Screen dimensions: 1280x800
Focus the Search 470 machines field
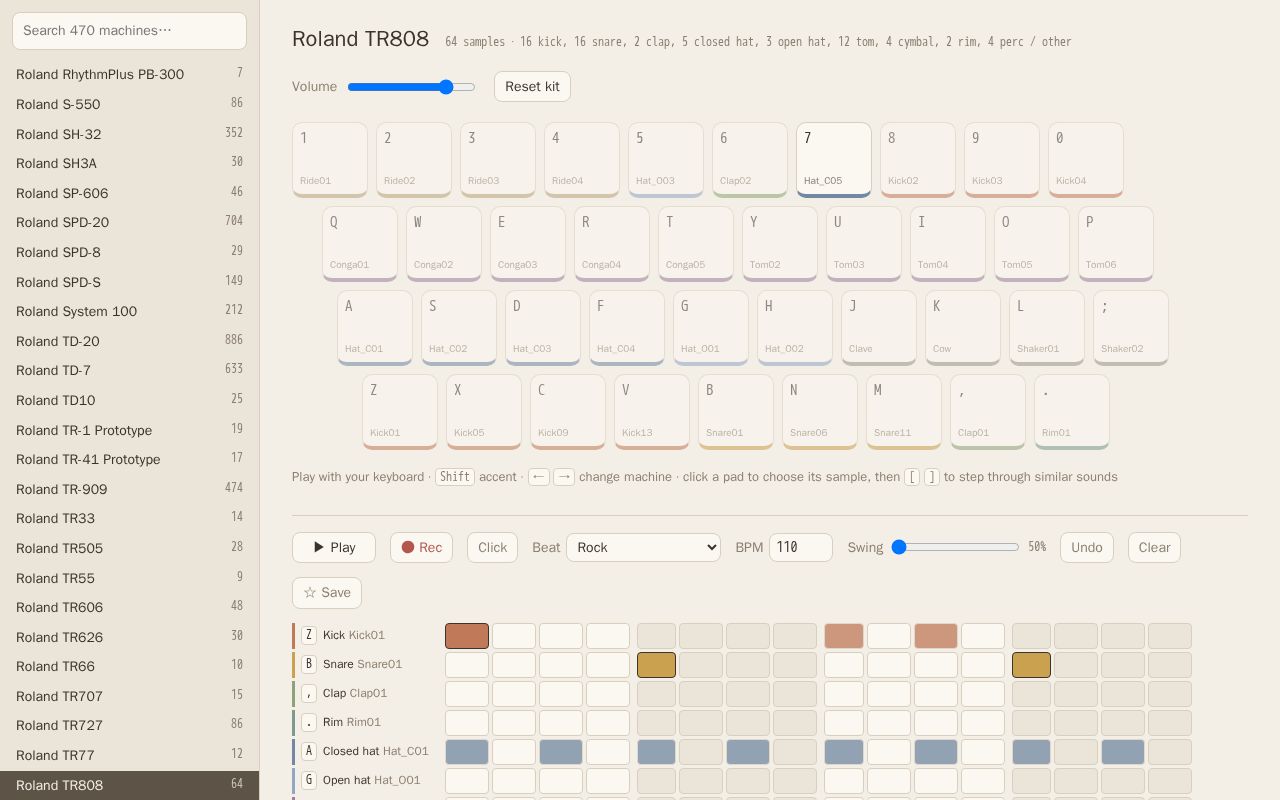(x=129, y=31)
